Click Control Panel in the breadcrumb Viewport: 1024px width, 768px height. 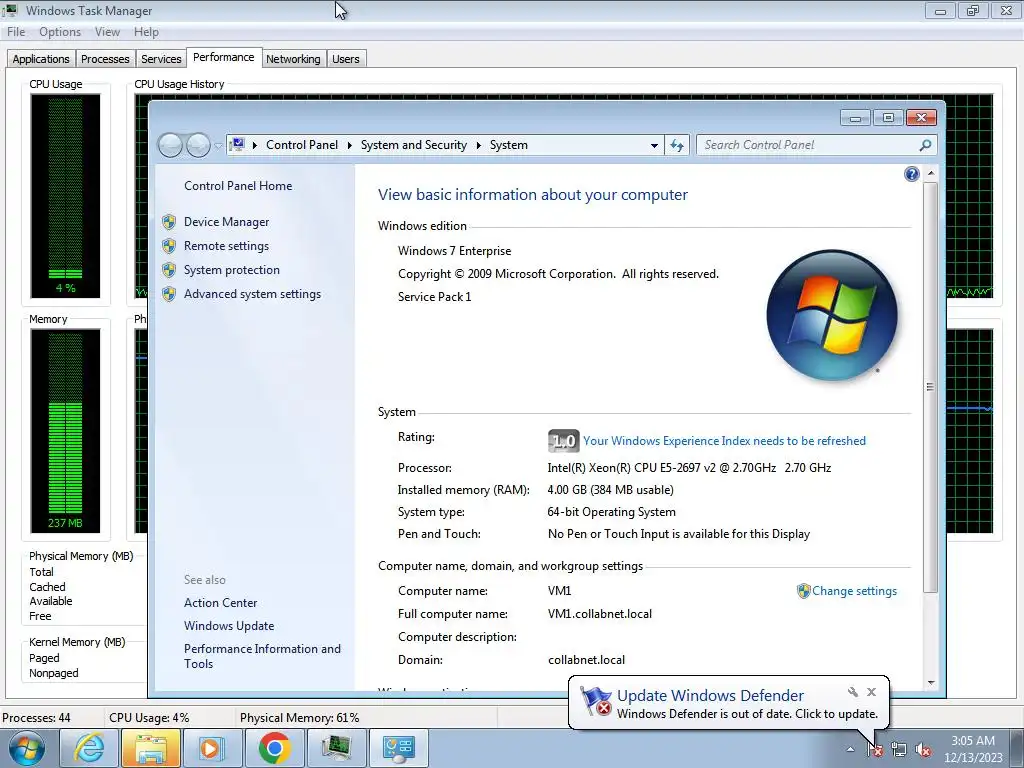coord(302,145)
